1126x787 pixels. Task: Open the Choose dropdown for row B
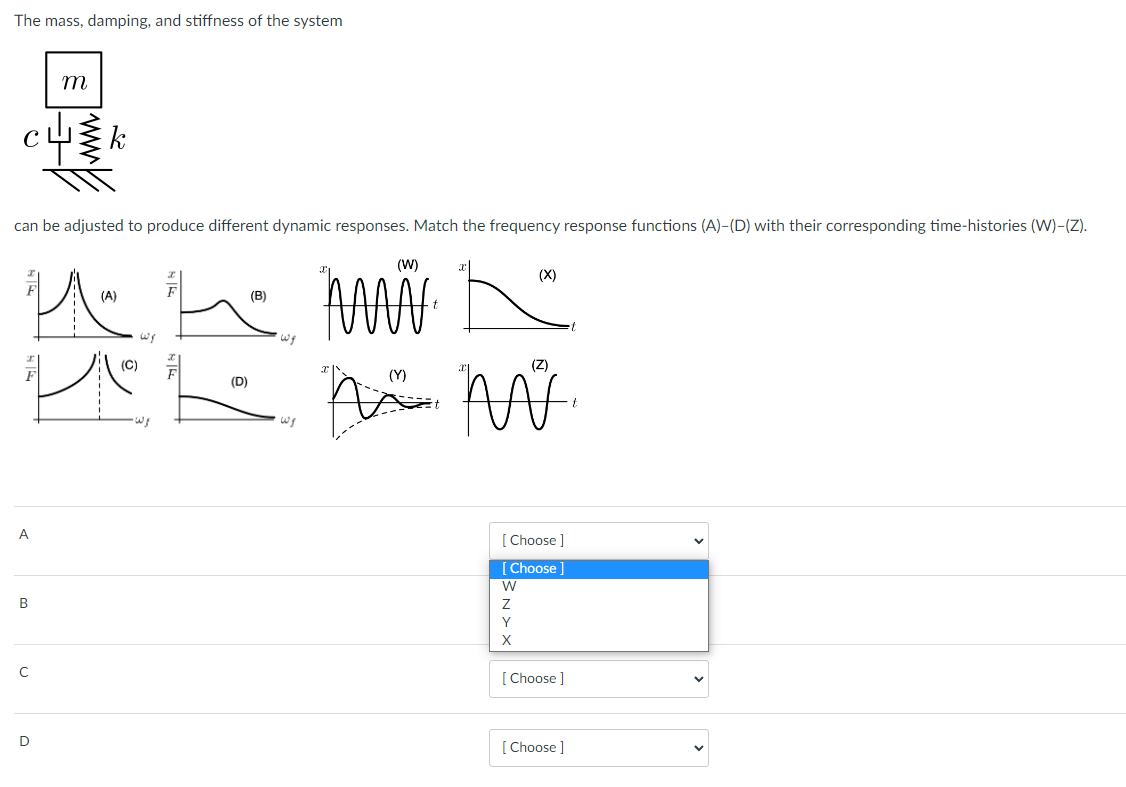[598, 602]
